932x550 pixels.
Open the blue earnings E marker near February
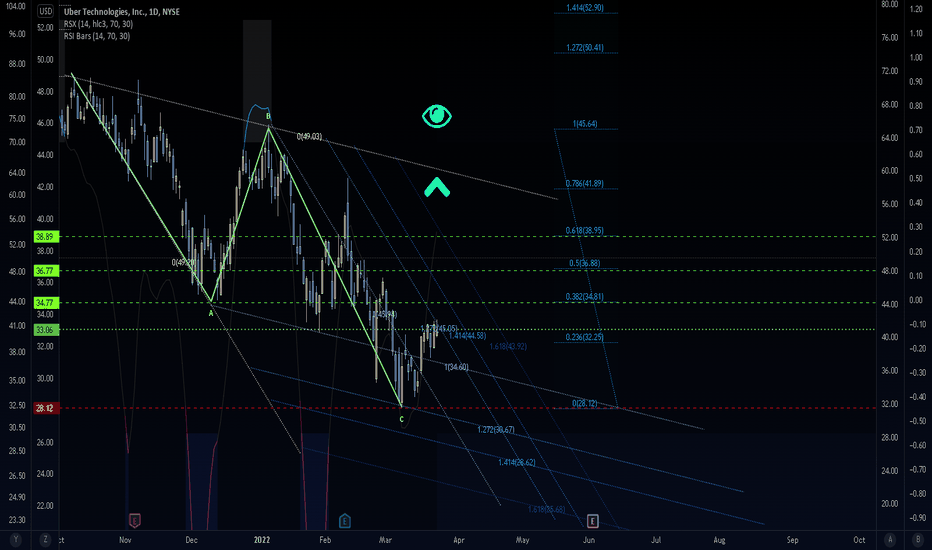[x=344, y=521]
